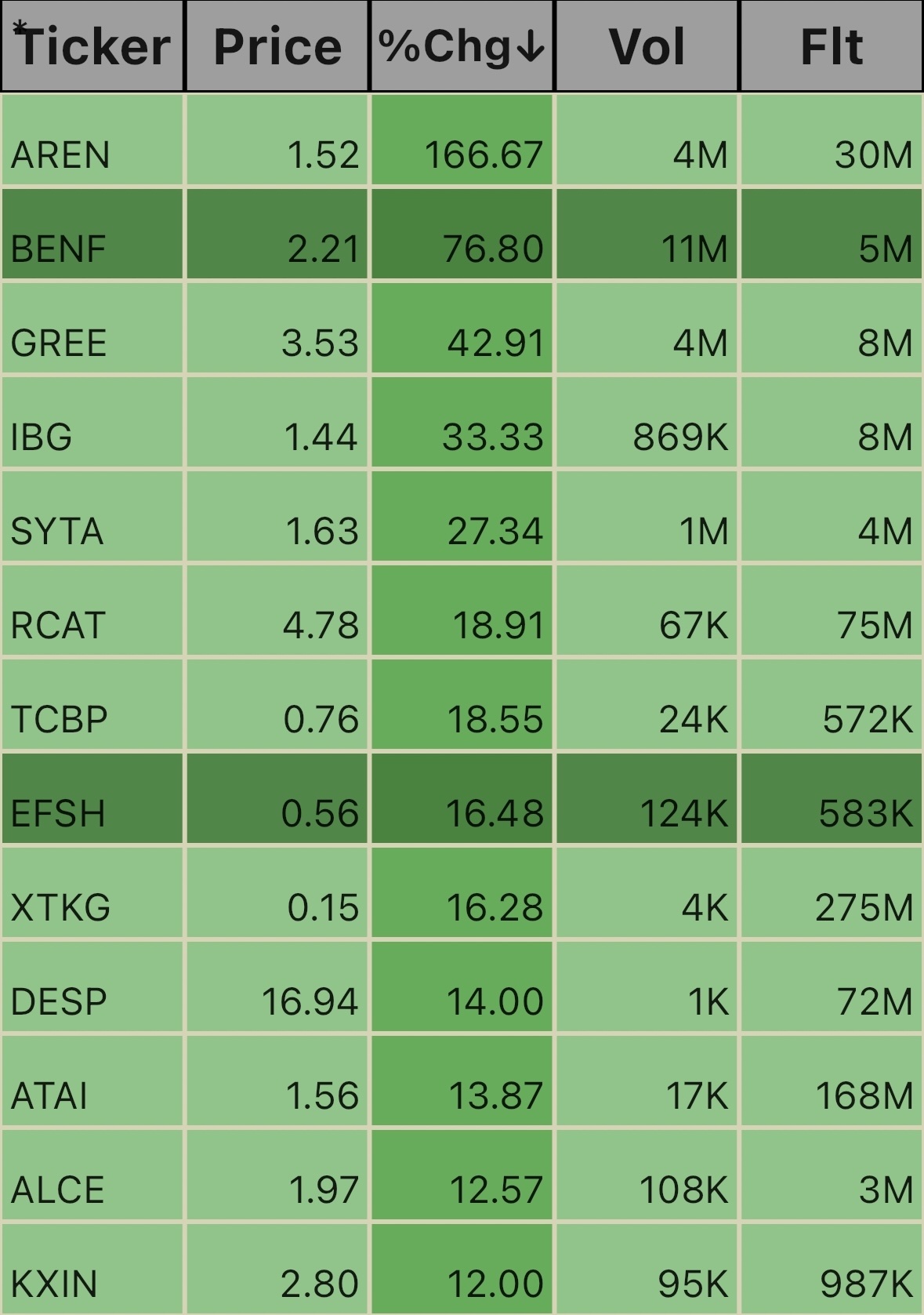
Task: Toggle the %Chg descending sort arrow
Action: tap(532, 47)
